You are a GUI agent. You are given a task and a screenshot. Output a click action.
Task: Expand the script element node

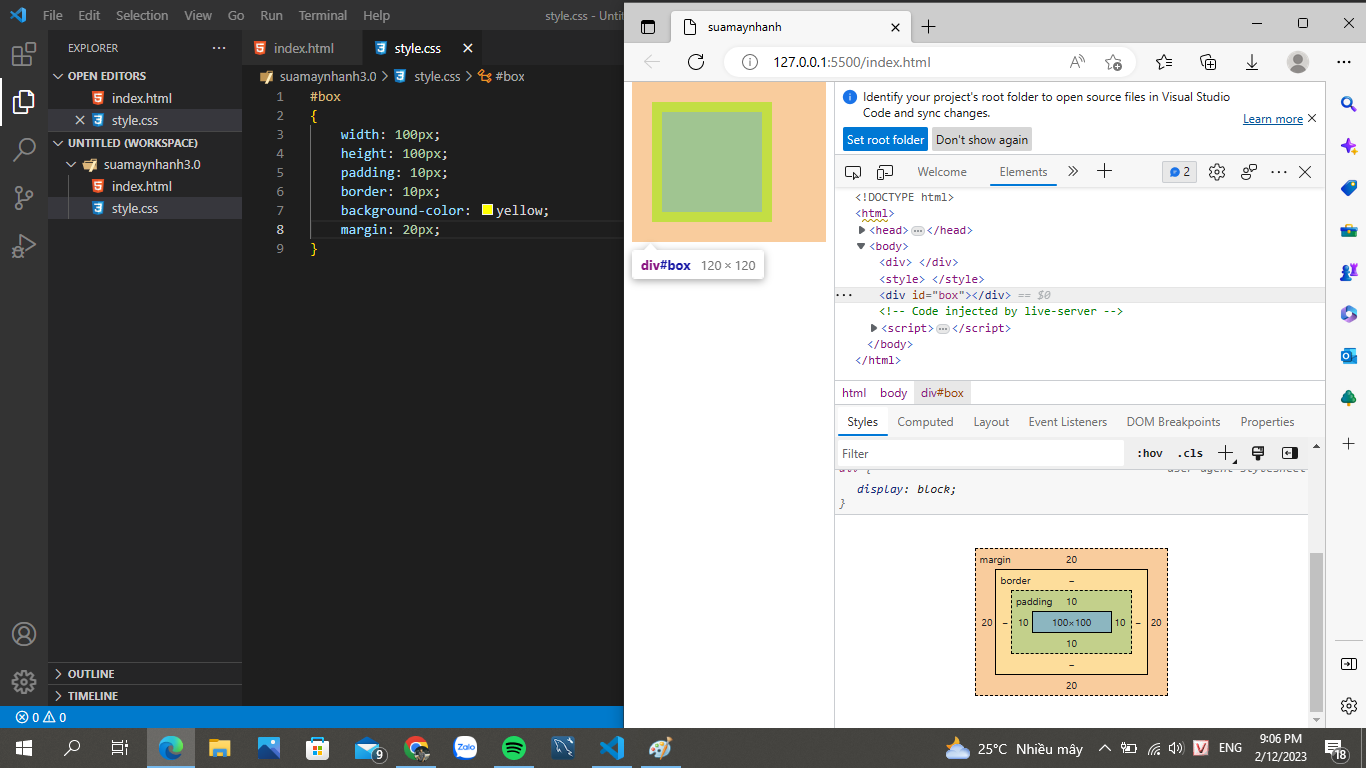click(874, 328)
